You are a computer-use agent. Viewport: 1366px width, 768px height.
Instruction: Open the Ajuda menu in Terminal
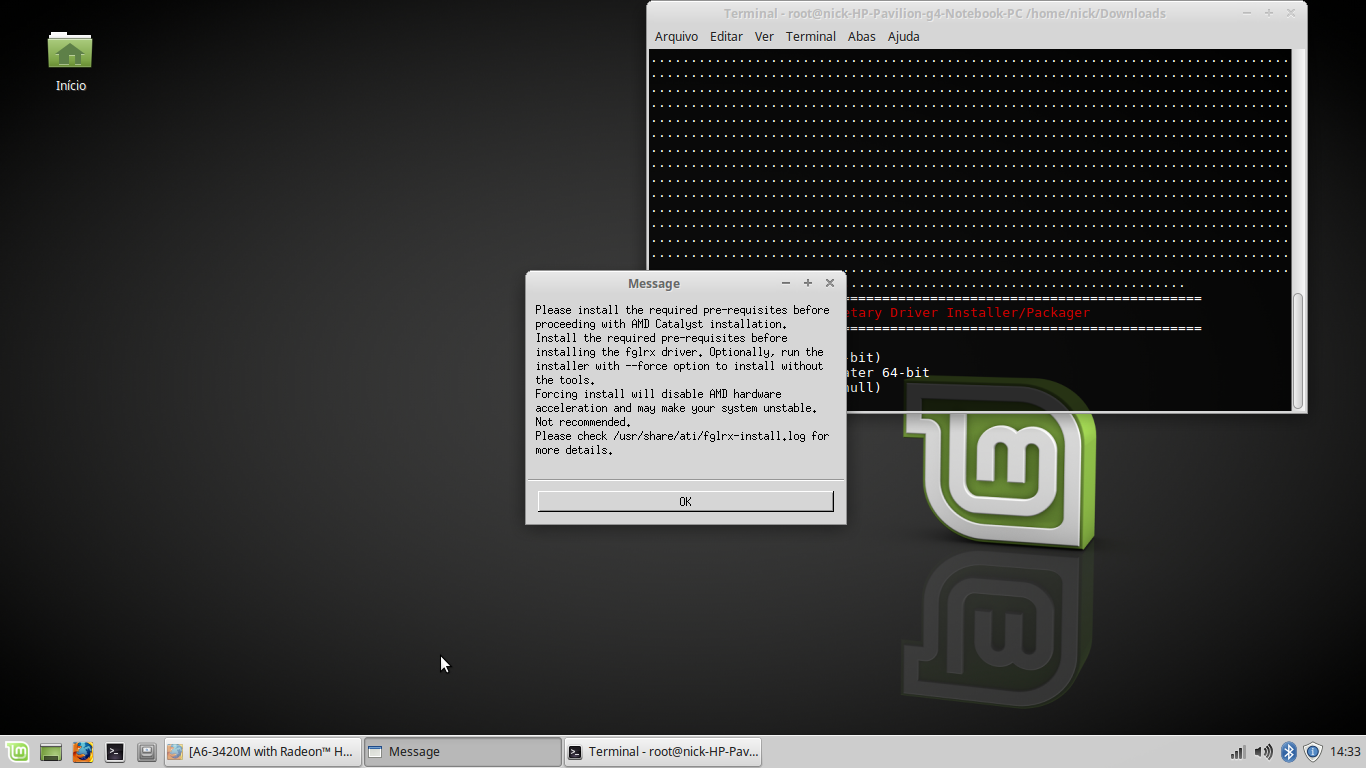click(x=904, y=36)
